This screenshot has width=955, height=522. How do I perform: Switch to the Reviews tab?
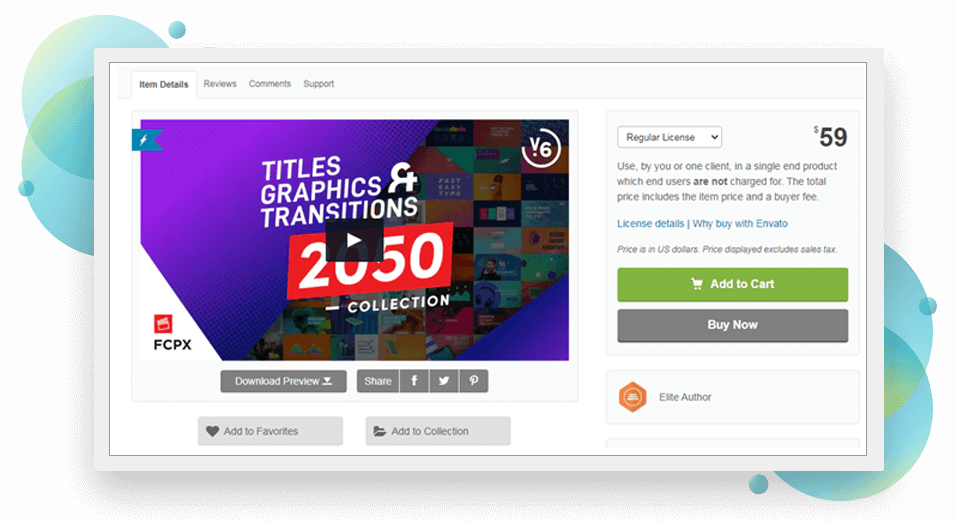tap(220, 83)
